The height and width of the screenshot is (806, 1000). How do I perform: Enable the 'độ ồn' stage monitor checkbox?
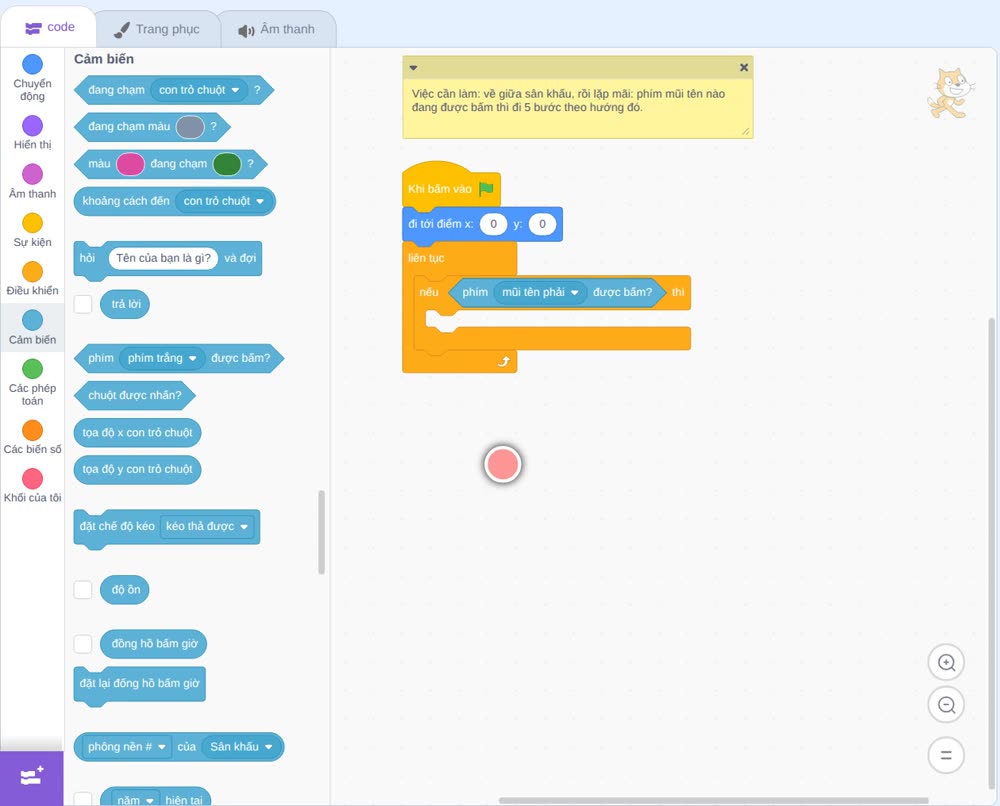click(x=83, y=590)
